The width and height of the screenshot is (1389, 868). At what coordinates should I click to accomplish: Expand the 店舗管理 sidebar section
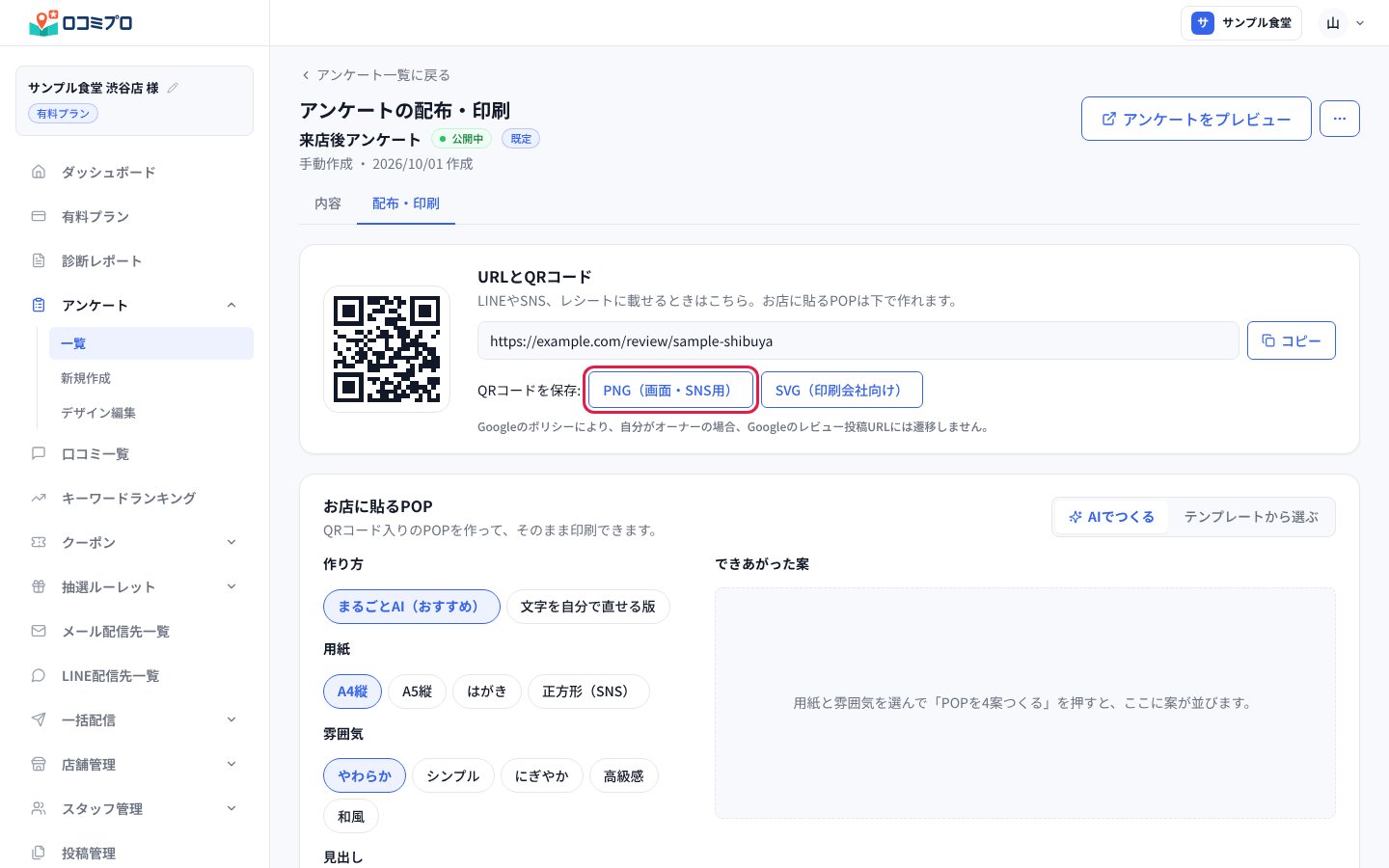click(x=231, y=764)
